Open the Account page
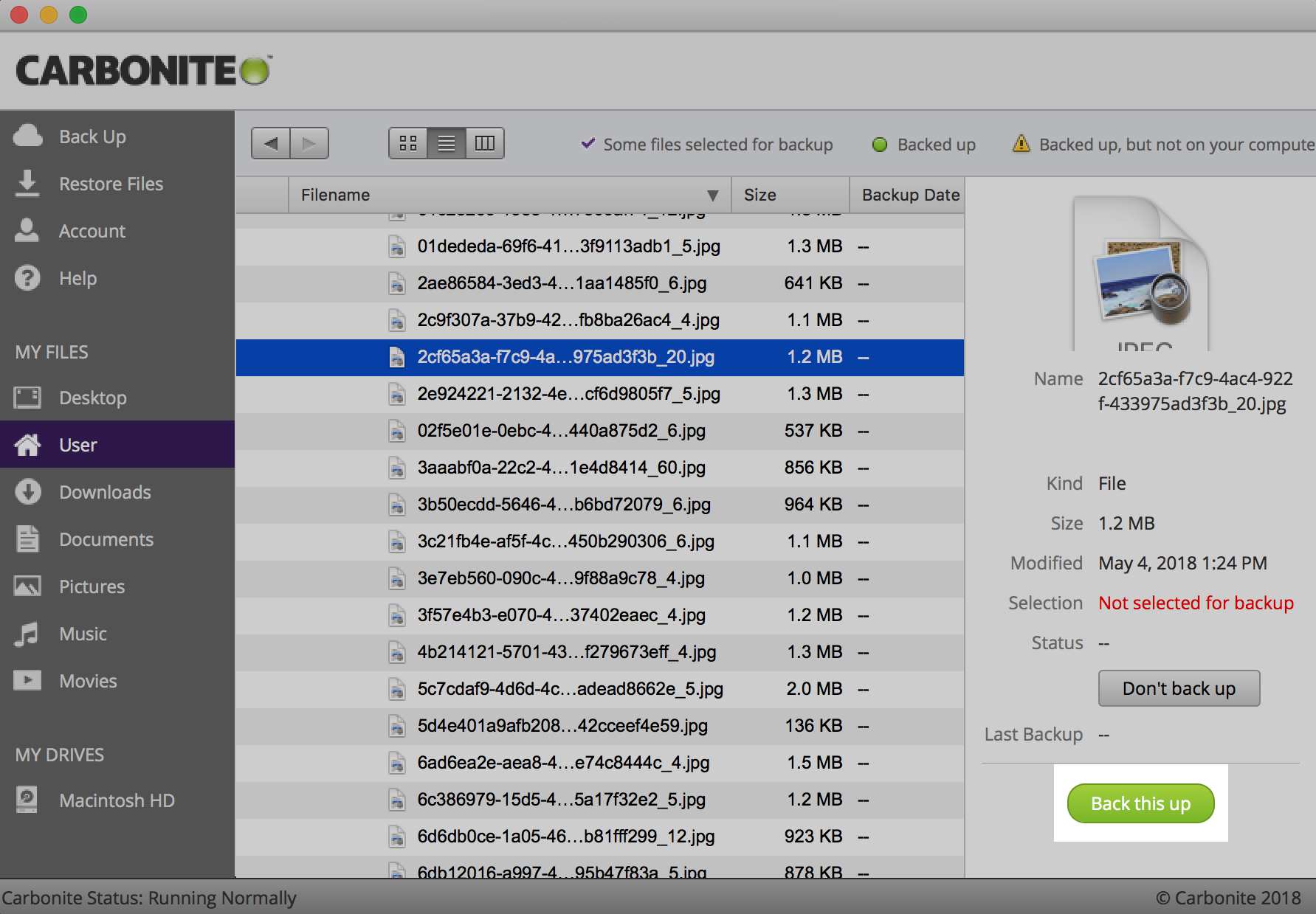1316x914 pixels. click(92, 231)
